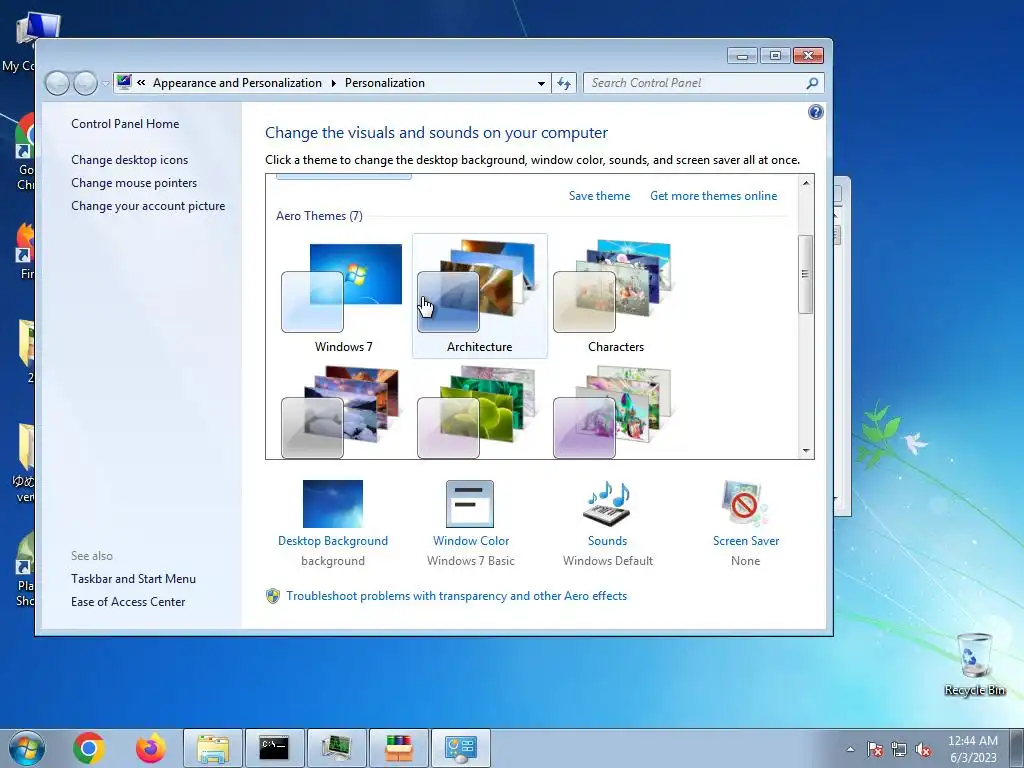Viewport: 1024px width, 768px height.
Task: Click the Desktop Background link text
Action: tap(332, 541)
